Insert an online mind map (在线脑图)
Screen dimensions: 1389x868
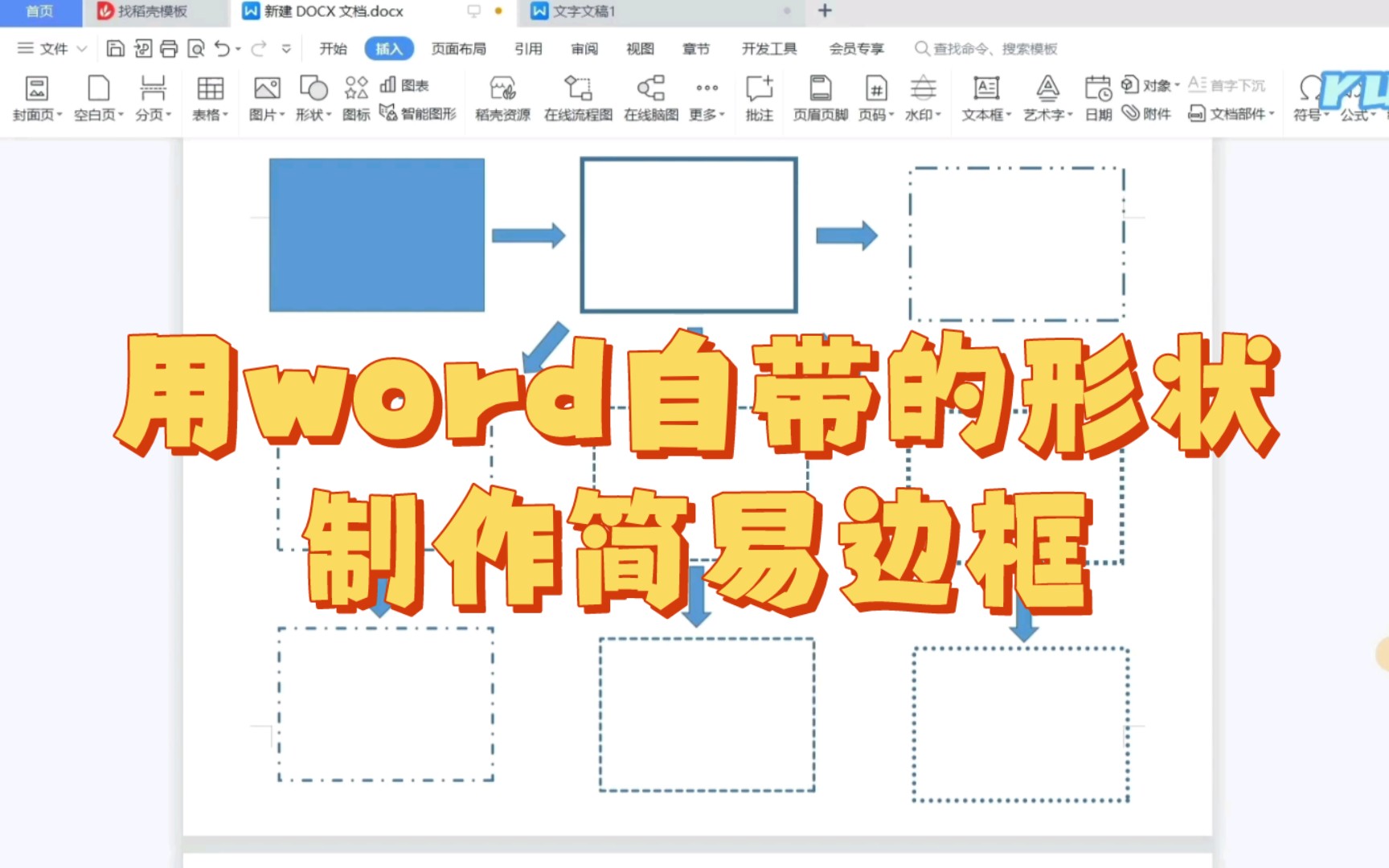point(651,98)
